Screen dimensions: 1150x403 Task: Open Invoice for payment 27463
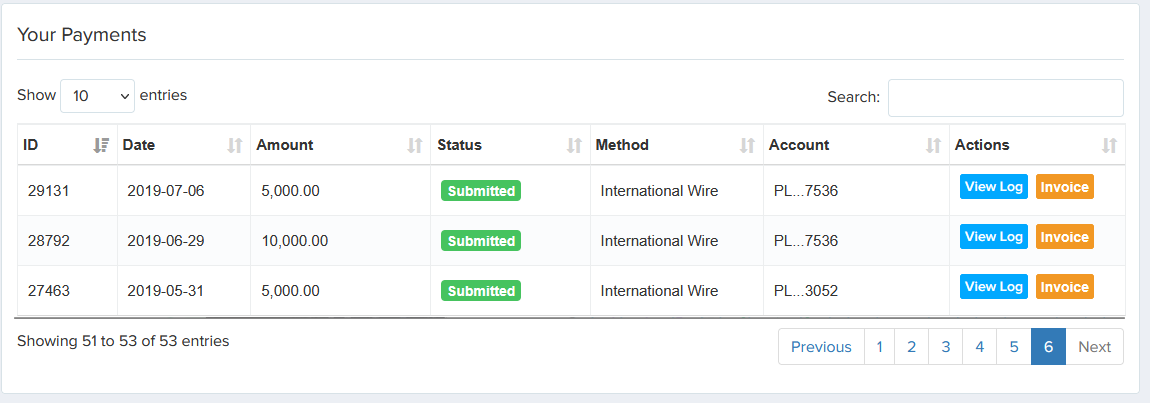coord(1064,287)
